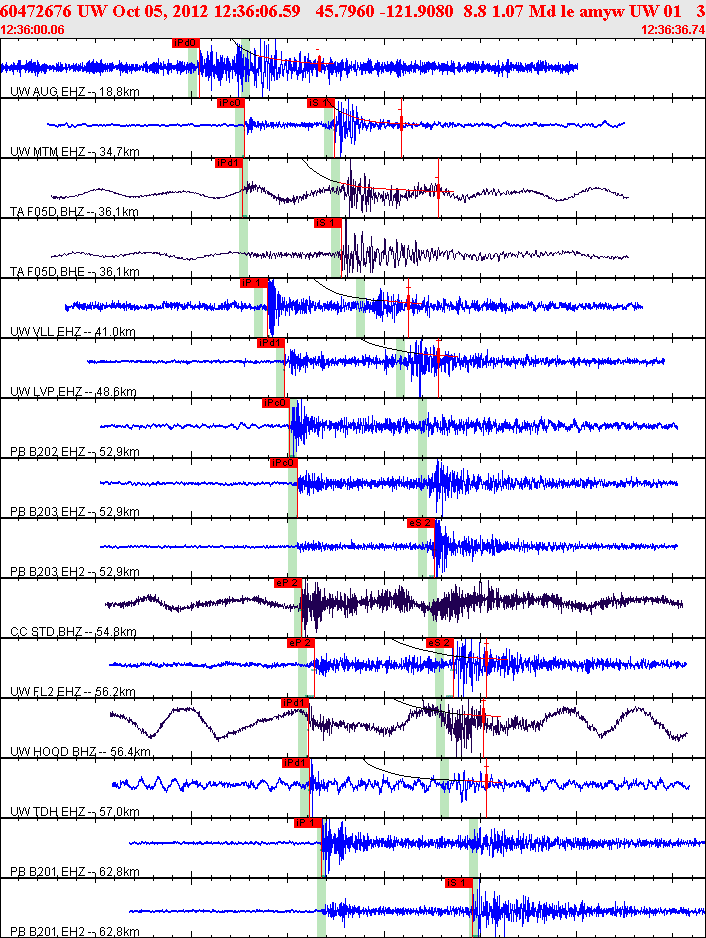Select the iP 1 pick flag on UW VLL trace
706x938 pixels.
(x=254, y=283)
